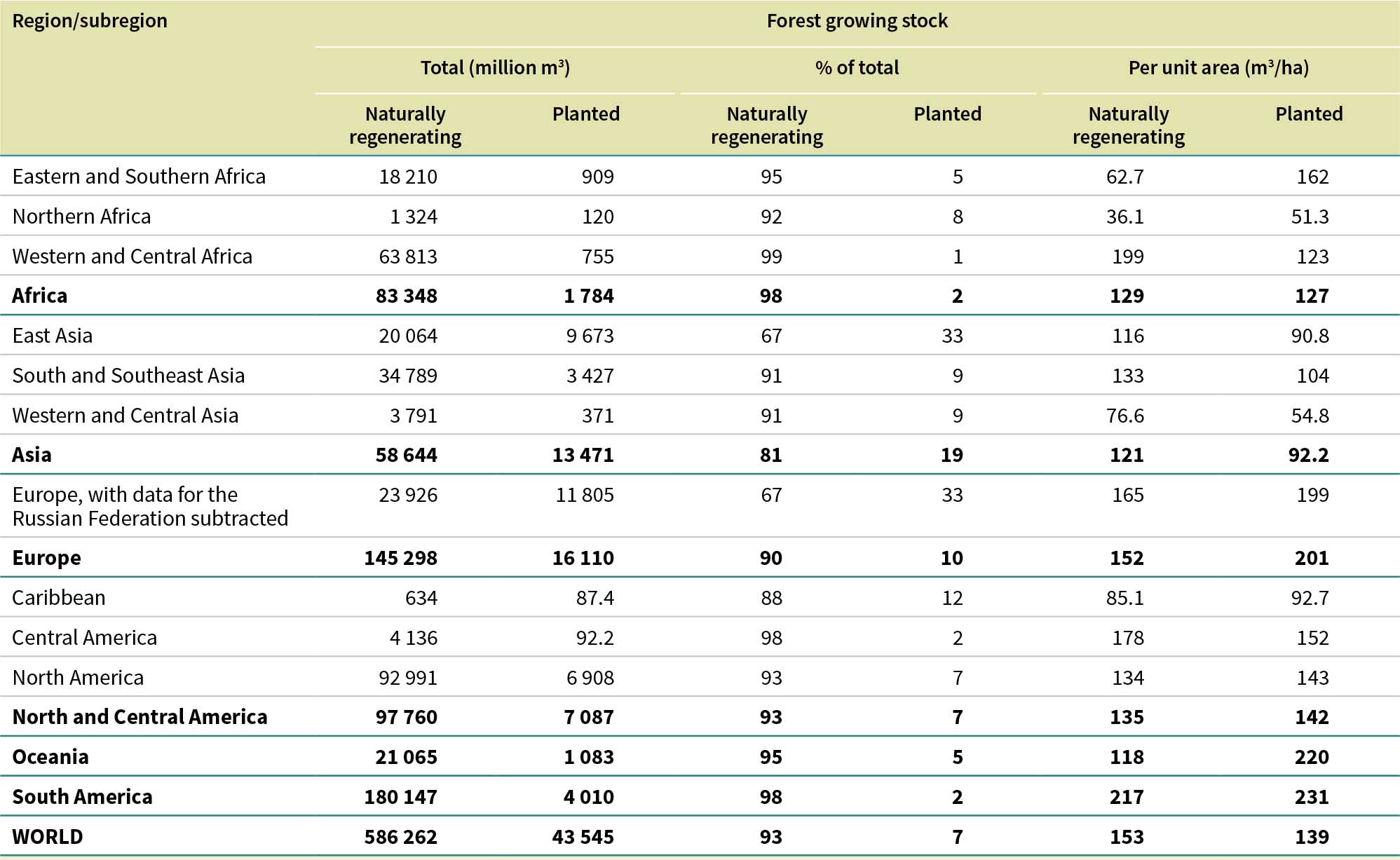The image size is (1400, 860).
Task: Select the Northern Africa row label
Action: coord(81,217)
